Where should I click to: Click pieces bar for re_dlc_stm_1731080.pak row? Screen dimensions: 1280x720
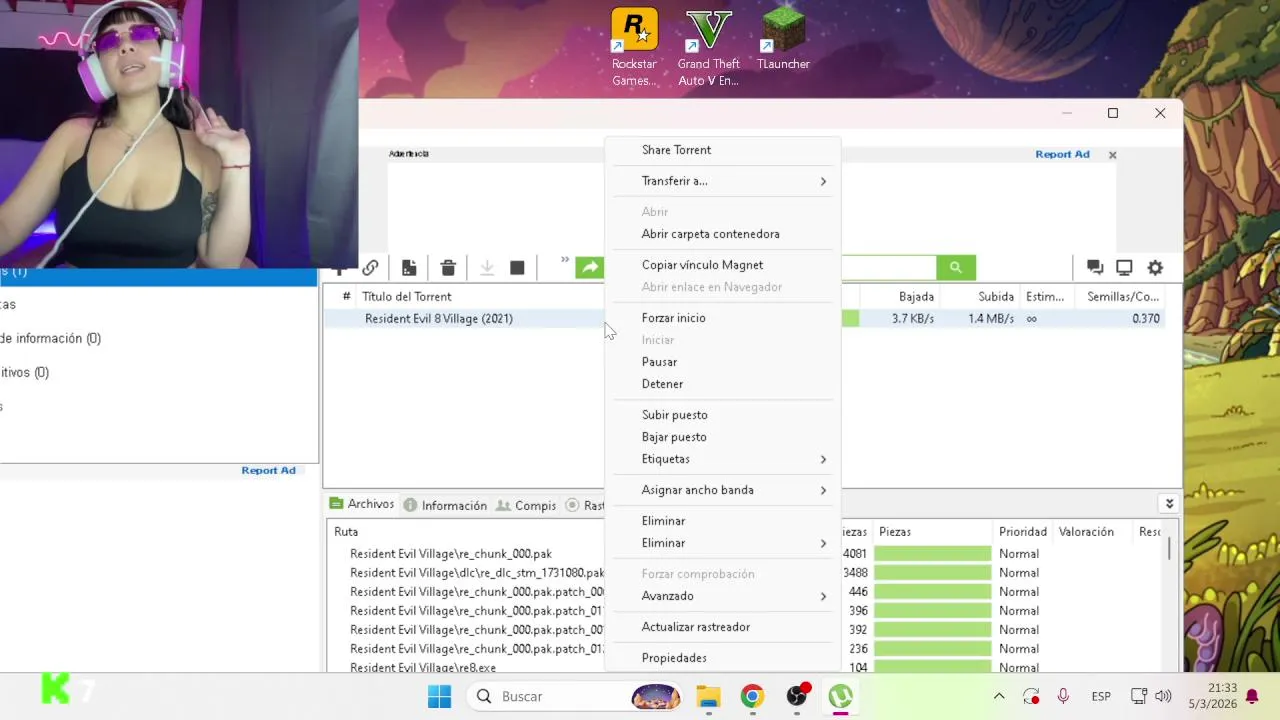(932, 573)
